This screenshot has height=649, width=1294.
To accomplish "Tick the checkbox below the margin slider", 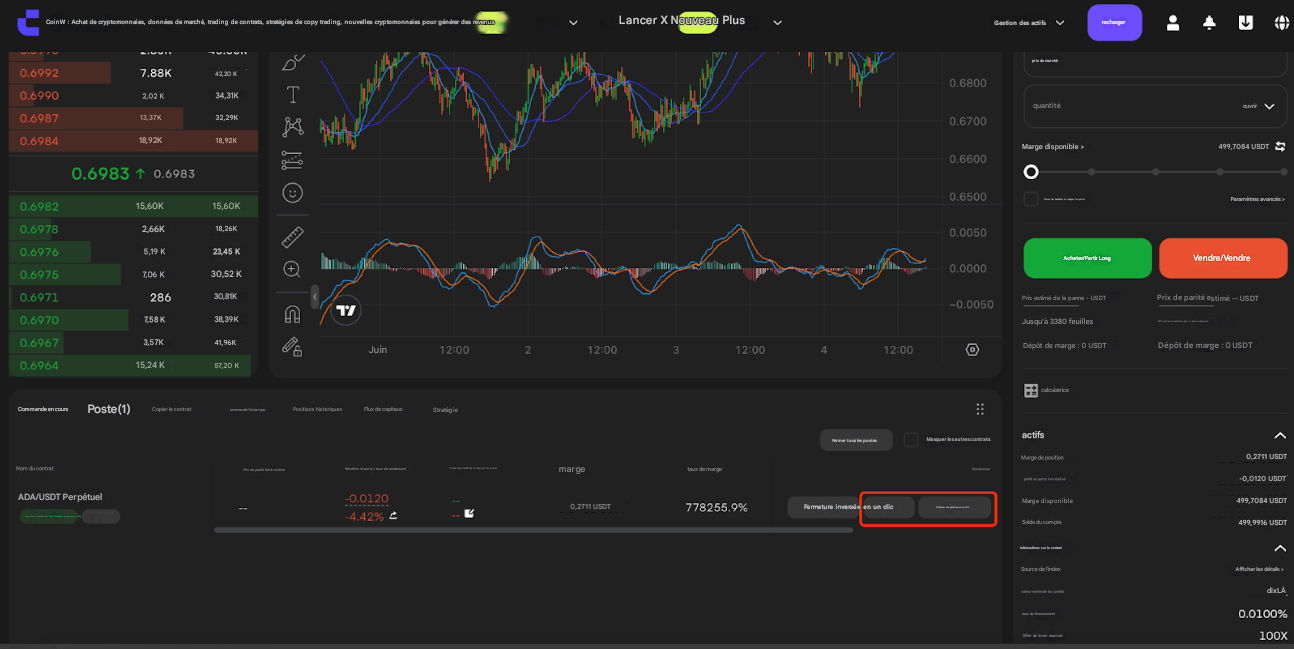I will [x=1031, y=199].
